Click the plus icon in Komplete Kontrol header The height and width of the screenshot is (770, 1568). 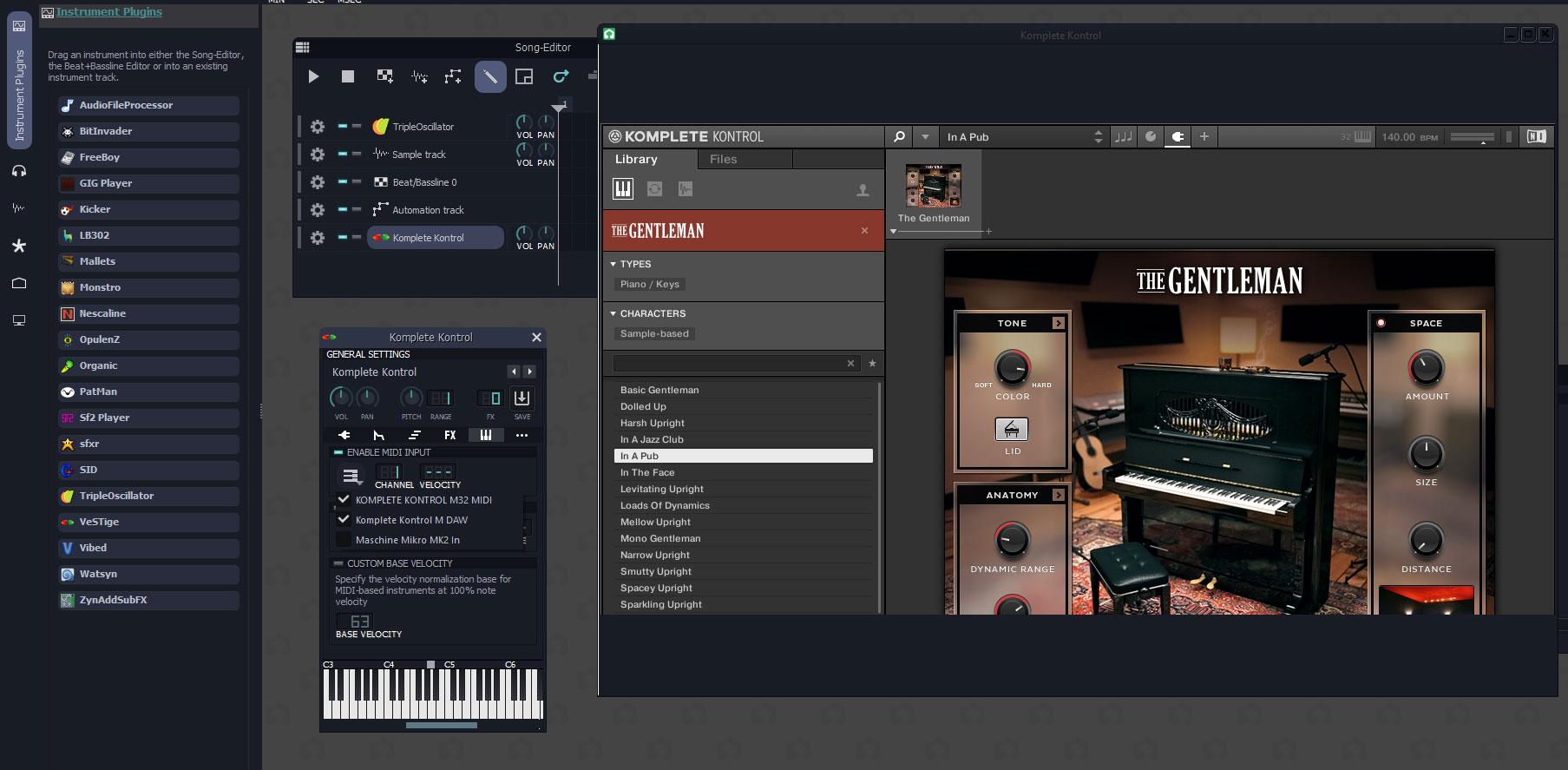point(1204,136)
